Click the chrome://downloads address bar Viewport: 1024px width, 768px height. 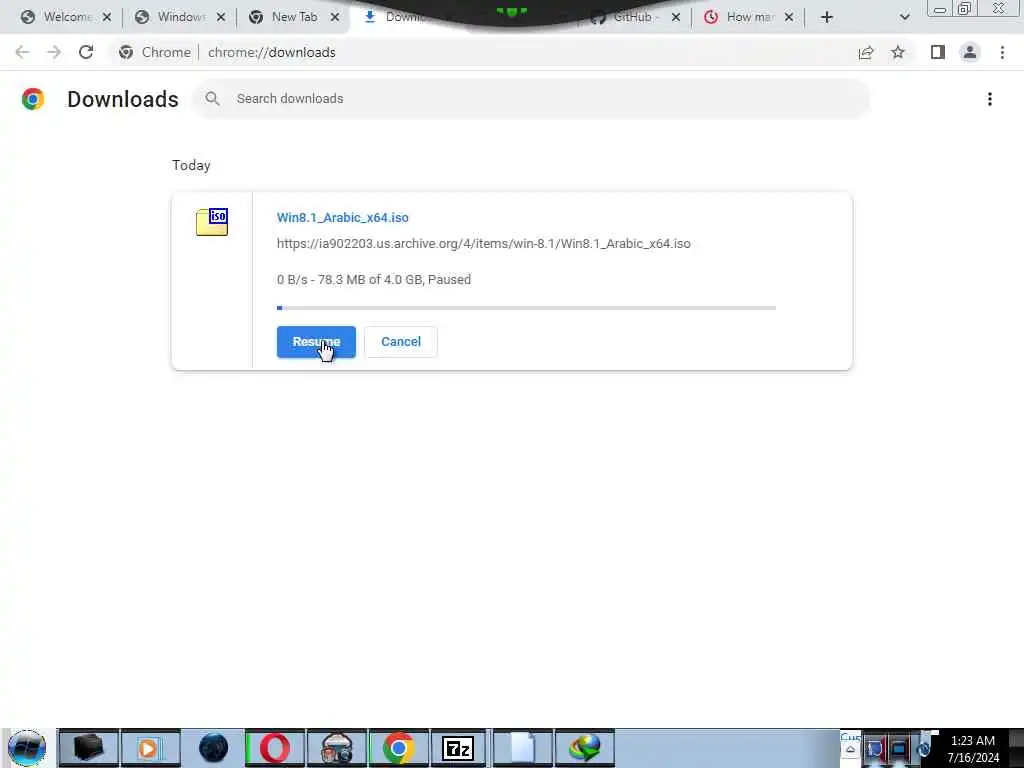(272, 52)
